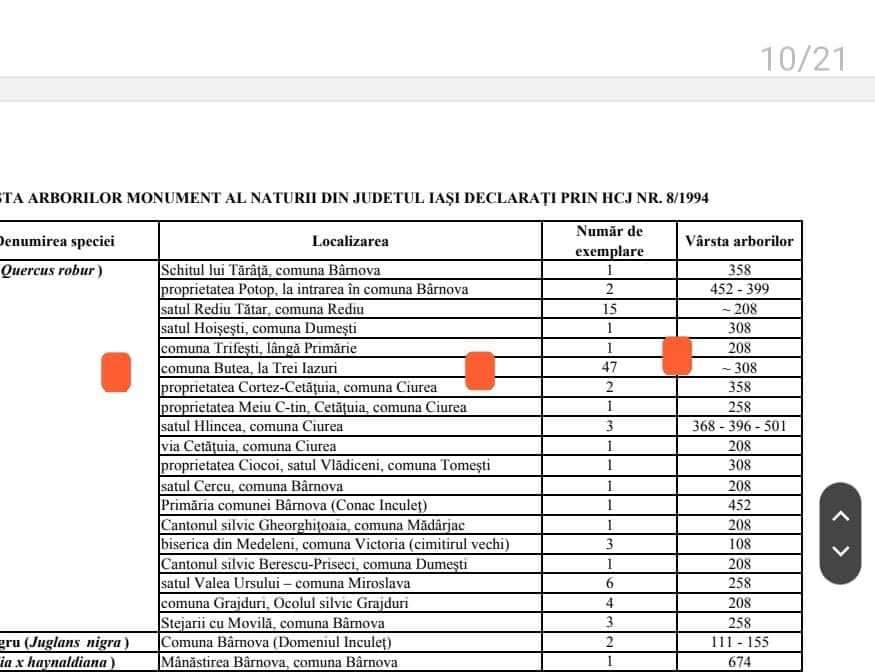Click the document title mentioning HCJ NR. 8/1994
Viewport: 875px width, 672px height.
[x=354, y=198]
